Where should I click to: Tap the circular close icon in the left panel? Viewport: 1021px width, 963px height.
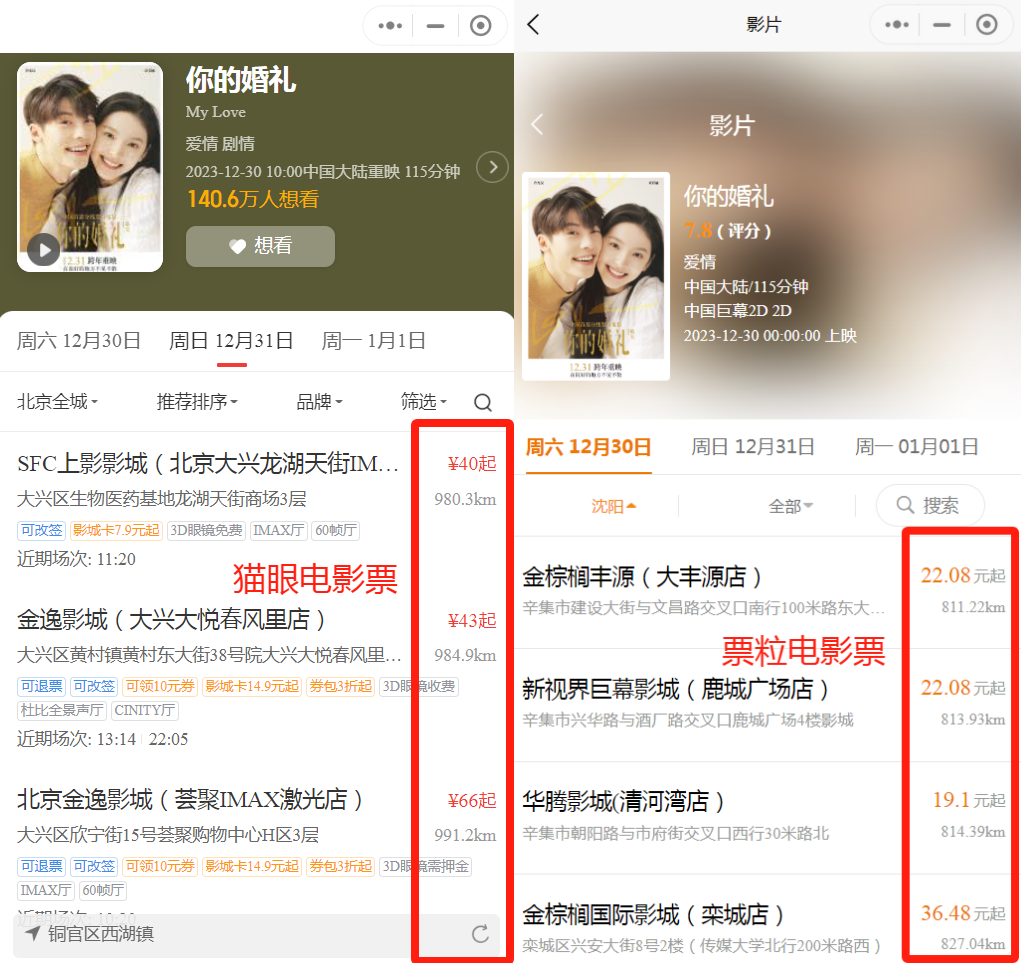point(481,25)
